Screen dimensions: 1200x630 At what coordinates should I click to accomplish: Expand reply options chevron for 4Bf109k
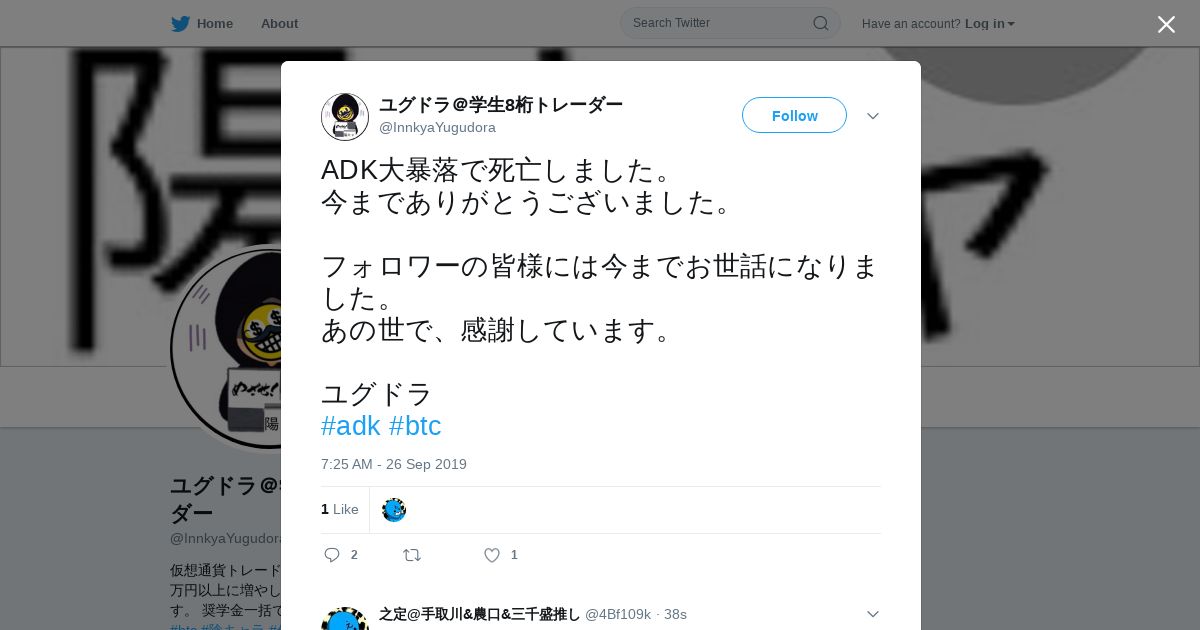(x=873, y=614)
